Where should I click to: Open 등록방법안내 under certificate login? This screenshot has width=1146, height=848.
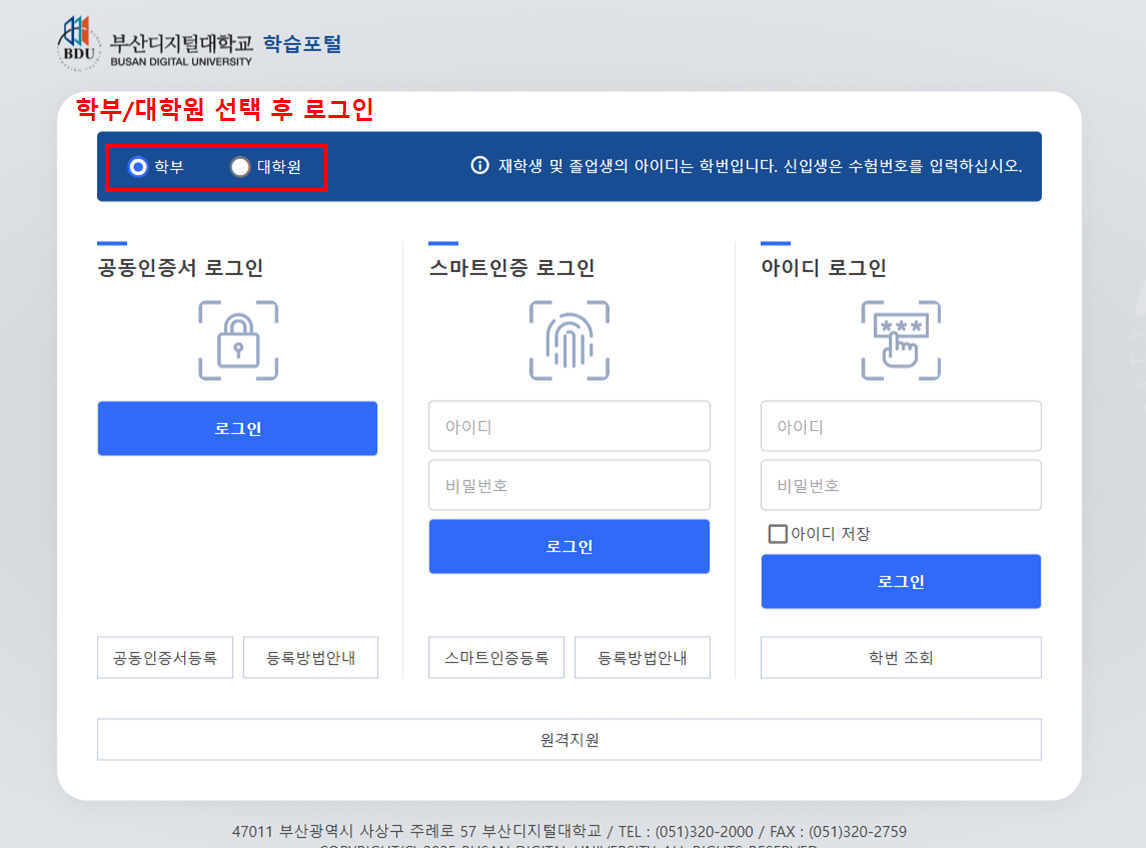pos(310,657)
